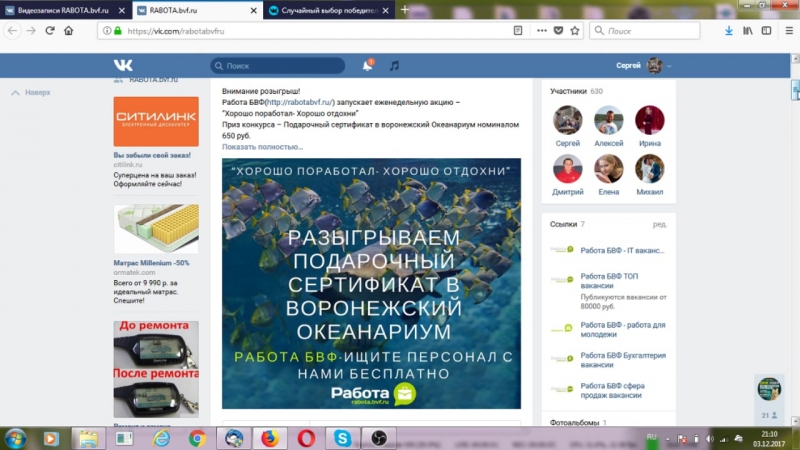Launch Google Chrome from taskbar
Viewport: 800px width, 450px height.
[x=197, y=438]
